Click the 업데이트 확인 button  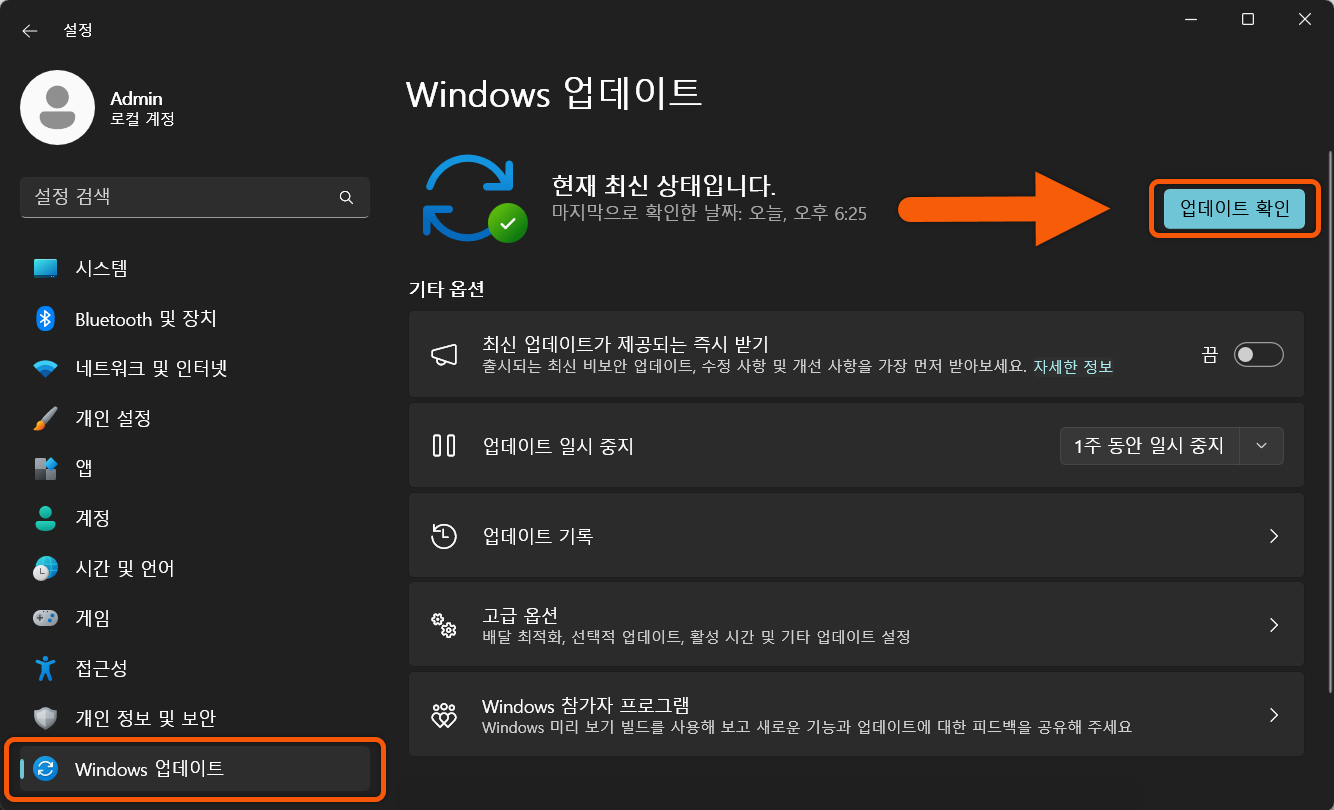coord(1234,209)
